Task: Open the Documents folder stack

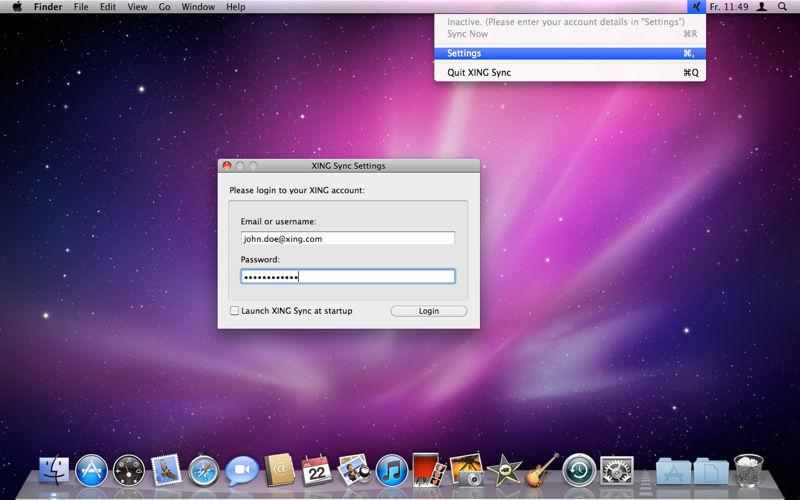Action: pos(711,471)
